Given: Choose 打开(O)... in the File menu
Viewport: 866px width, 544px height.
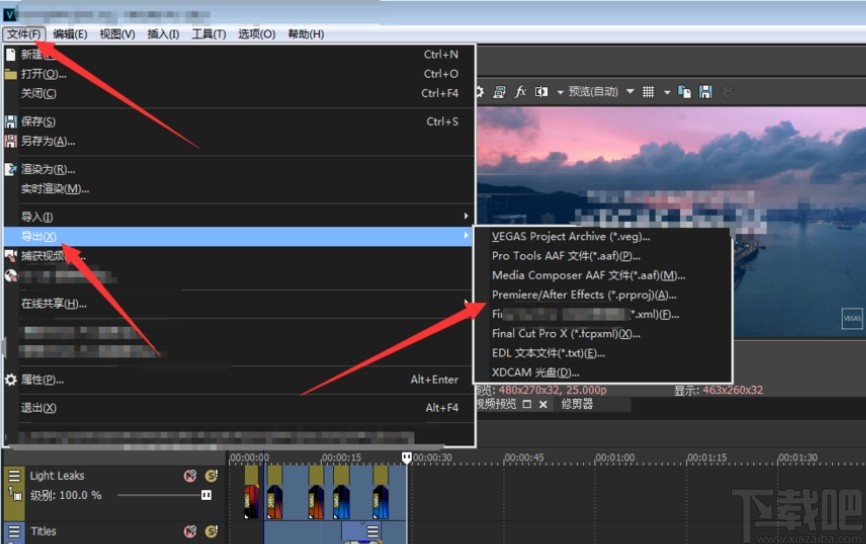Looking at the screenshot, I should (x=239, y=74).
